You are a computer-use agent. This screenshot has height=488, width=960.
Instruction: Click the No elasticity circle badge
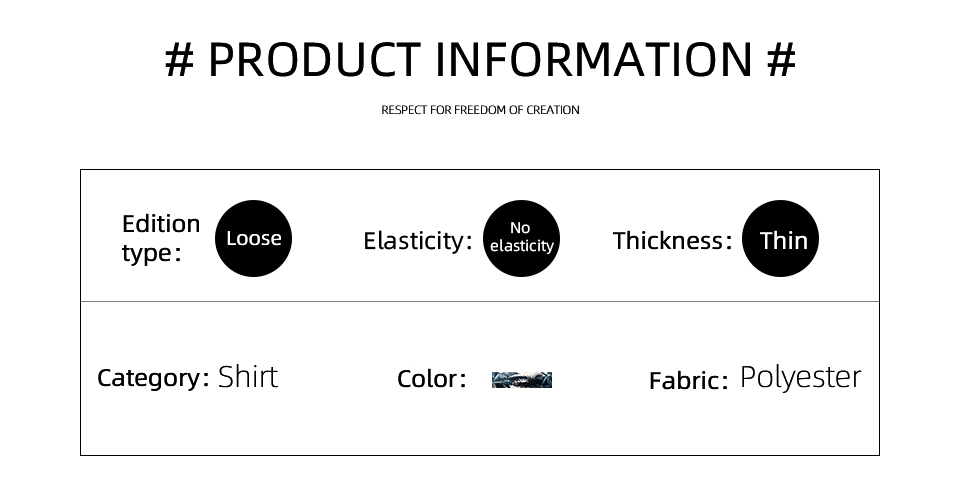(x=522, y=238)
